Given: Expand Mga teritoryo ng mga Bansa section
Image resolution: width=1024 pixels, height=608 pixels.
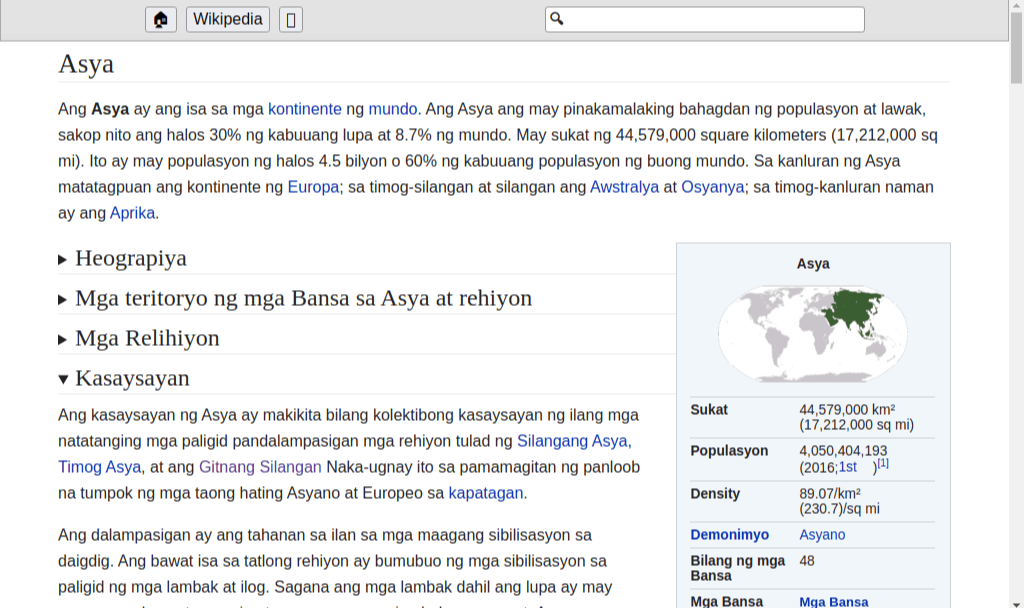Looking at the screenshot, I should (x=303, y=298).
